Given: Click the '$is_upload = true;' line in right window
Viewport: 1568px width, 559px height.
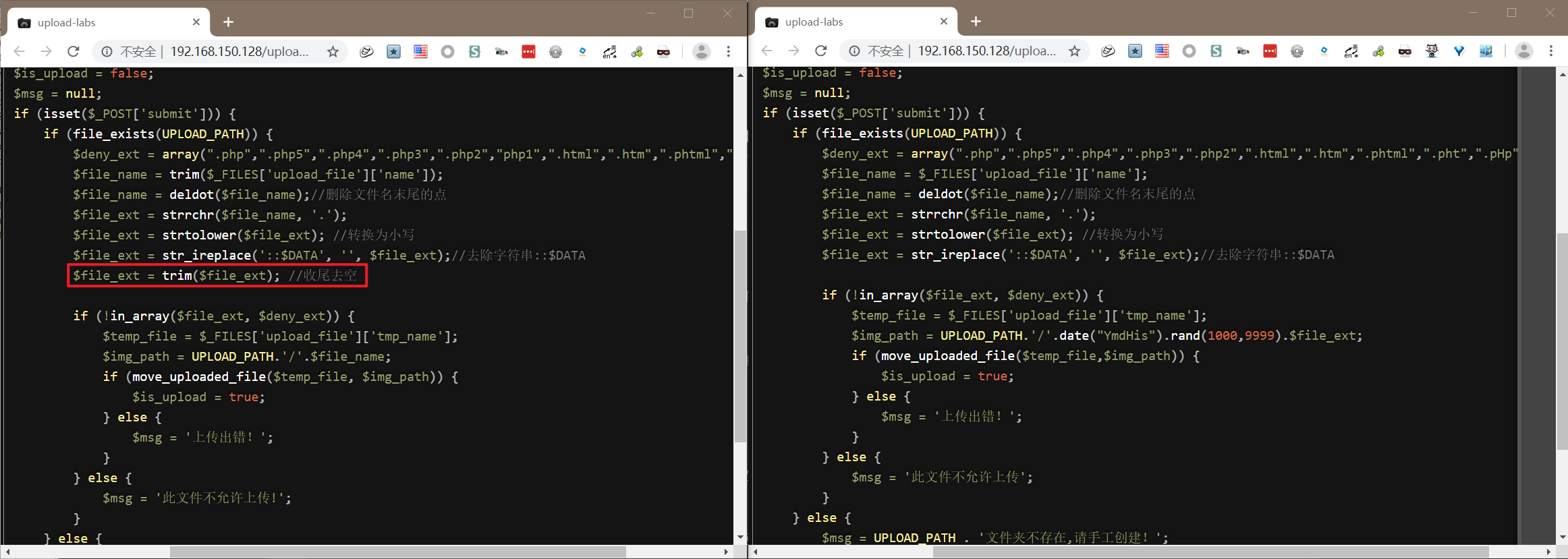Looking at the screenshot, I should pyautogui.click(x=947, y=376).
